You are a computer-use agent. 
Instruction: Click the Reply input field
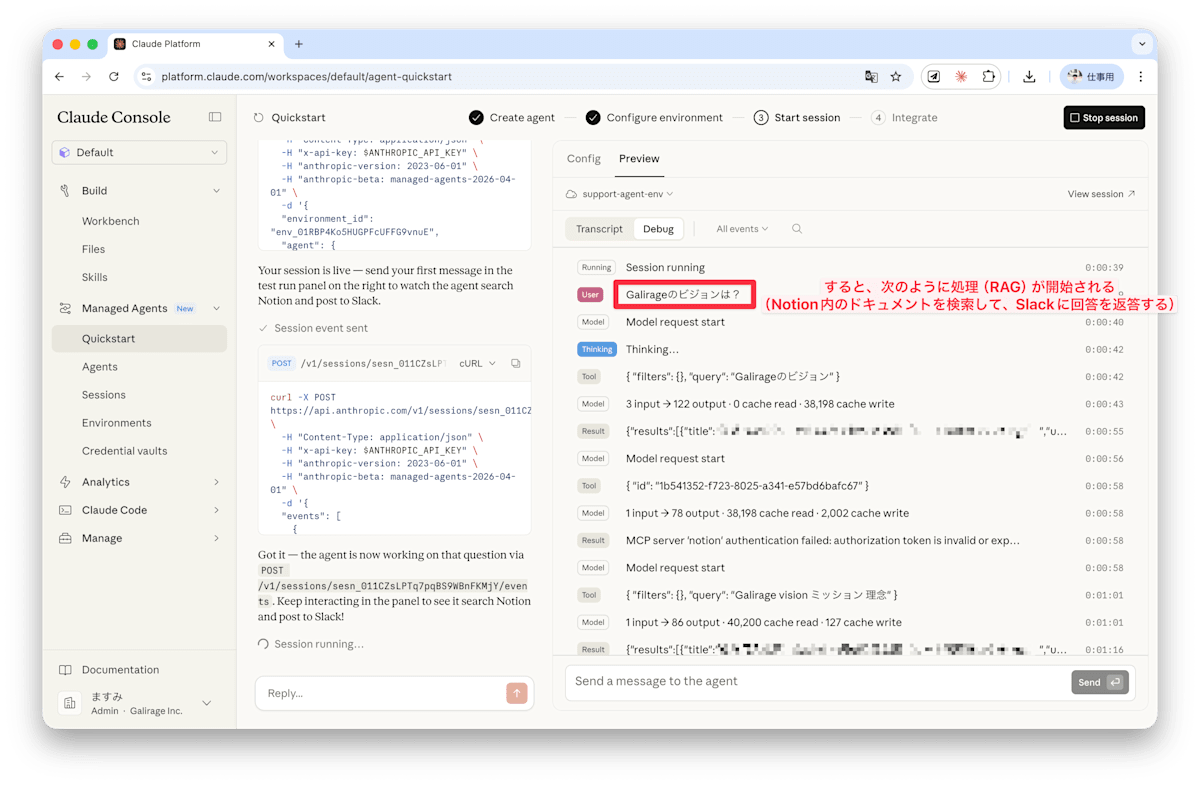(x=380, y=693)
